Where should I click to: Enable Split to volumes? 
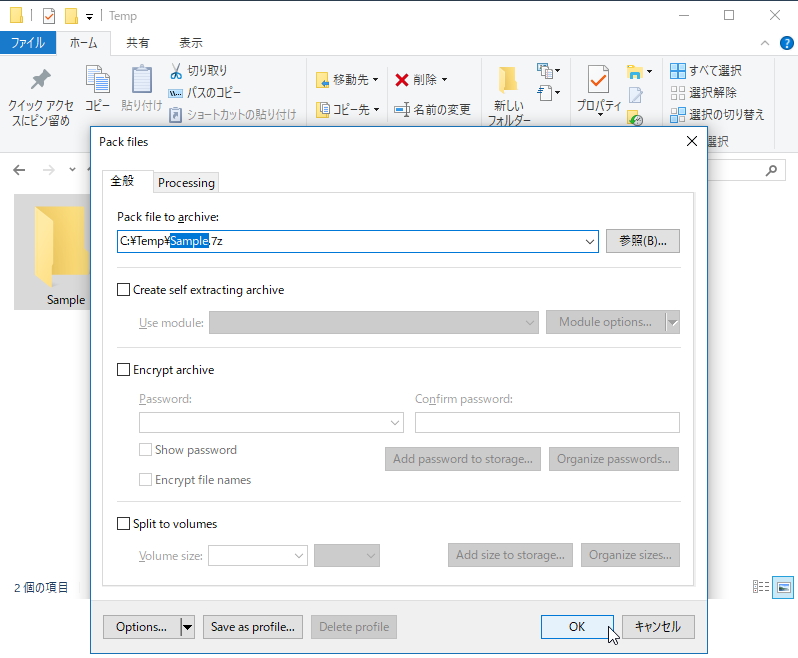[123, 524]
